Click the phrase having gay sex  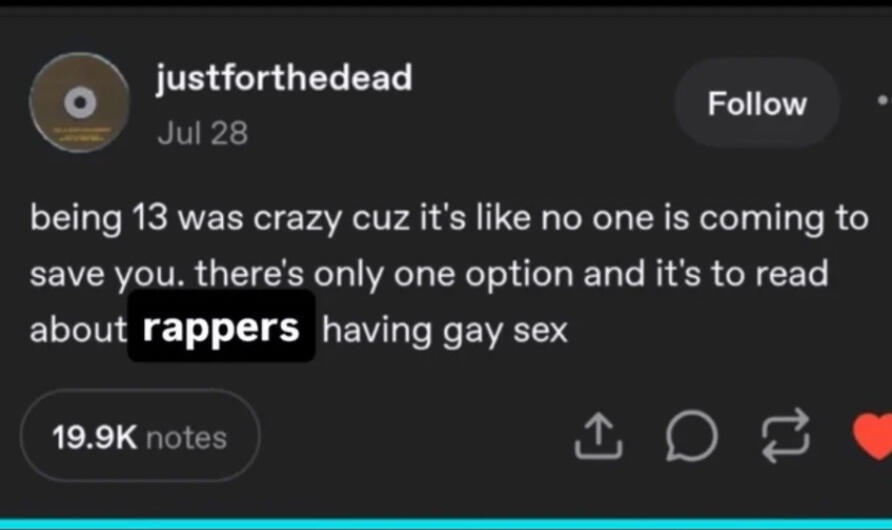point(445,331)
